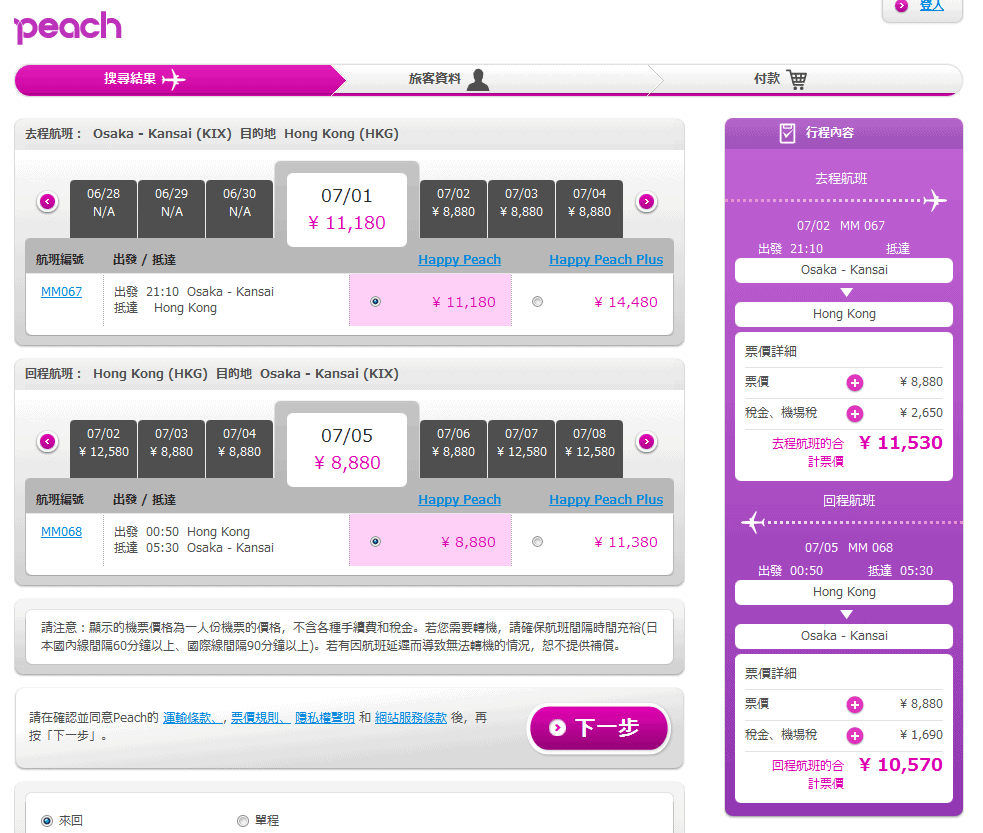Select Happy Peach Plus ¥14,480 for MM067
Viewport: 983px width, 833px height.
[538, 302]
